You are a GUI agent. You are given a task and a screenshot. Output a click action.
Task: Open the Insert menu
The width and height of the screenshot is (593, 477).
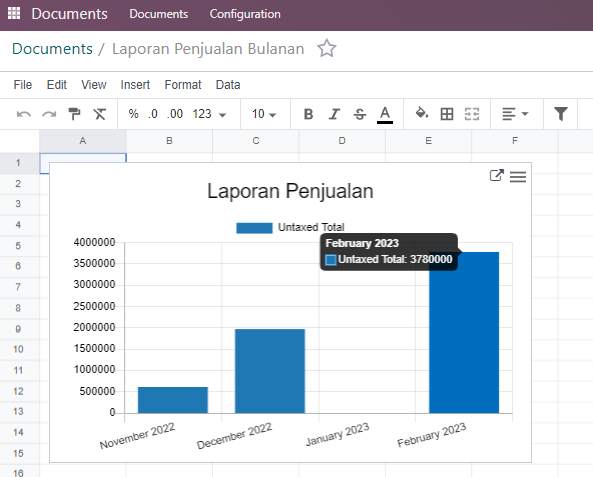click(135, 85)
